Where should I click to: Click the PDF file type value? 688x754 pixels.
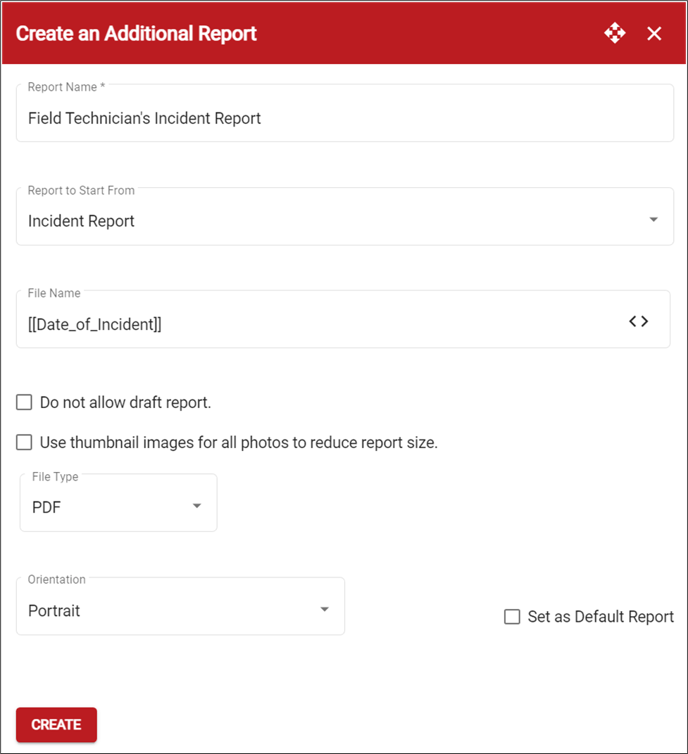(x=47, y=507)
